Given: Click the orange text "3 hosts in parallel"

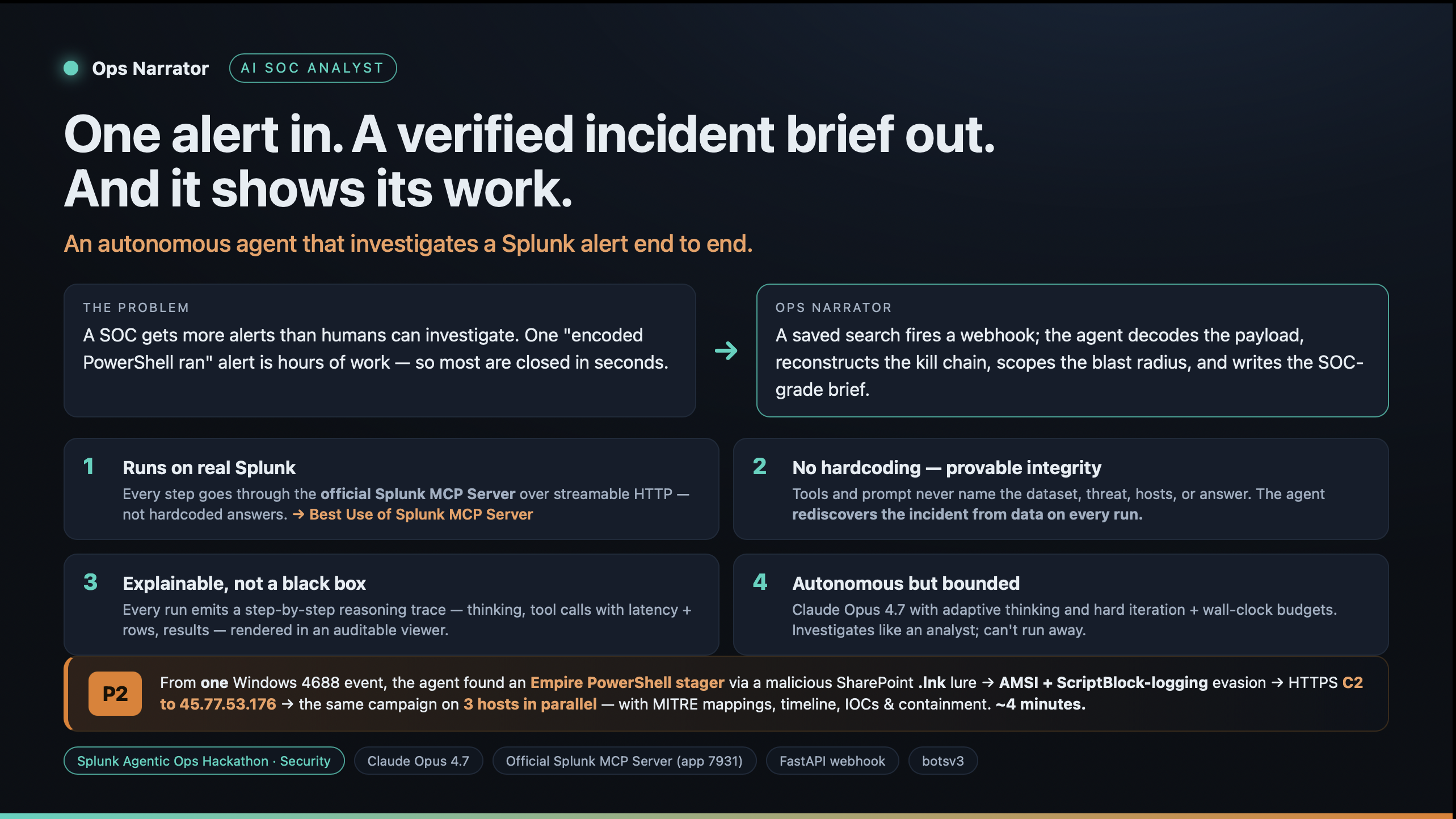Looking at the screenshot, I should pos(530,704).
